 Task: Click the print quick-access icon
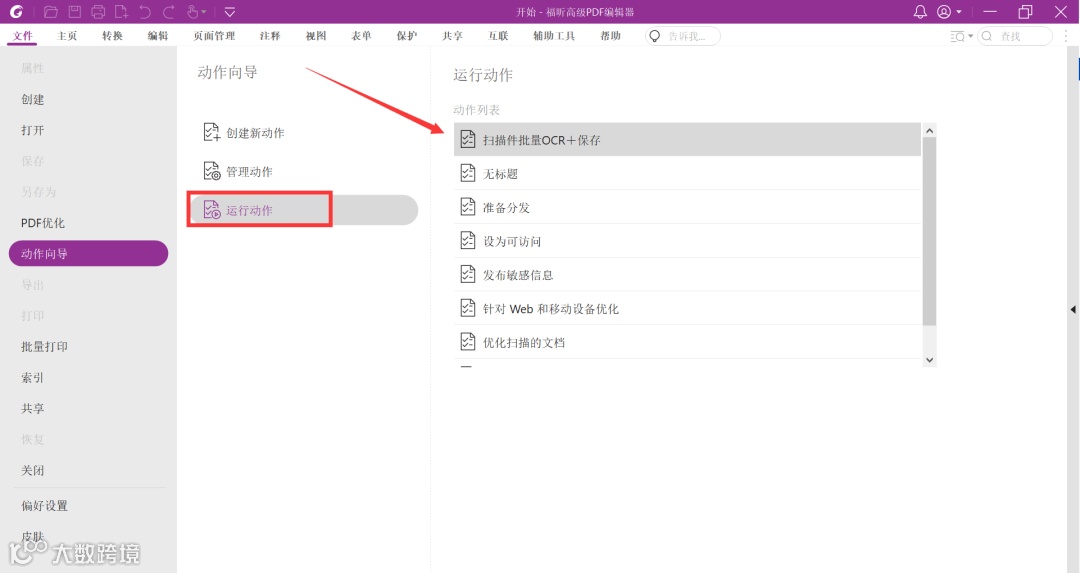[98, 12]
